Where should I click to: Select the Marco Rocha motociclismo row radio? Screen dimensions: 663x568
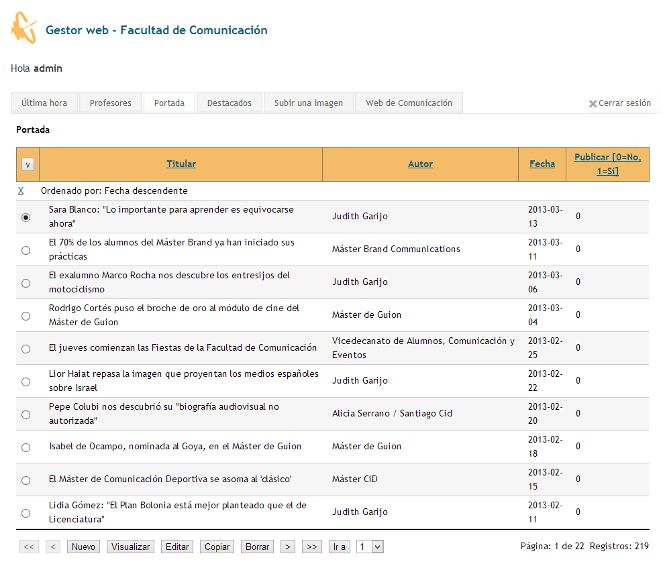(x=25, y=283)
